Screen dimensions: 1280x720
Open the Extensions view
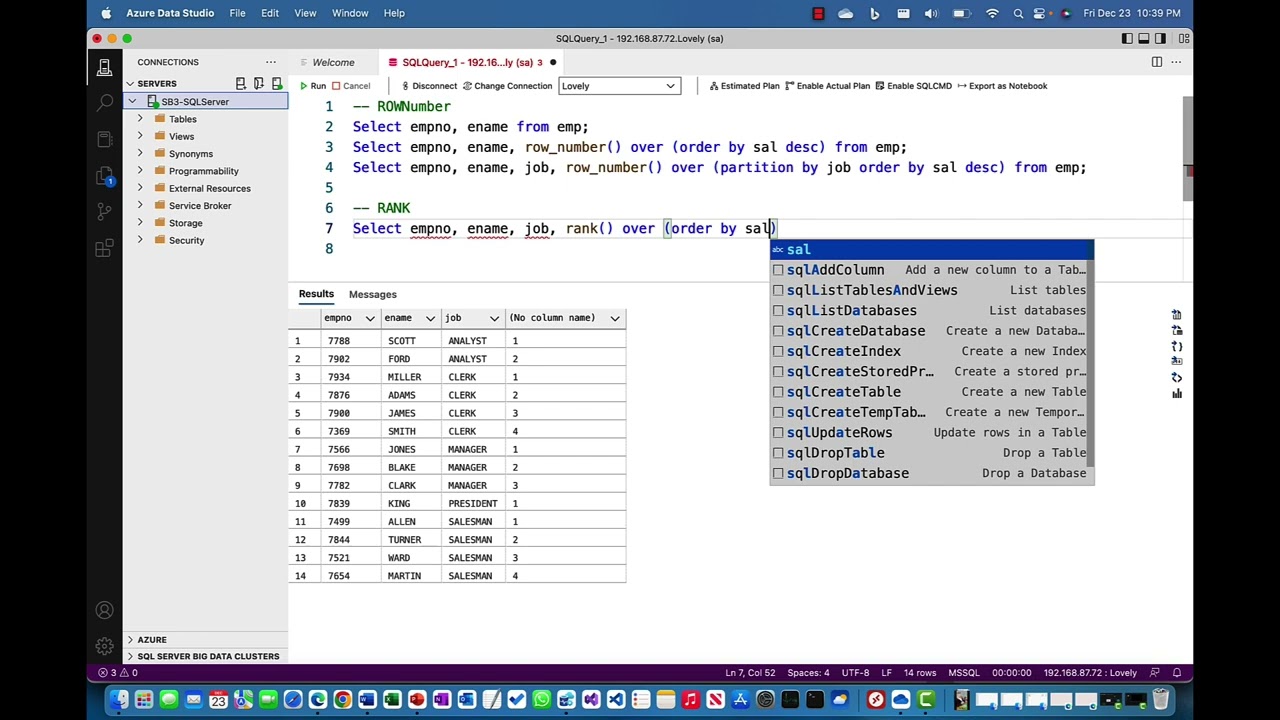click(x=104, y=247)
